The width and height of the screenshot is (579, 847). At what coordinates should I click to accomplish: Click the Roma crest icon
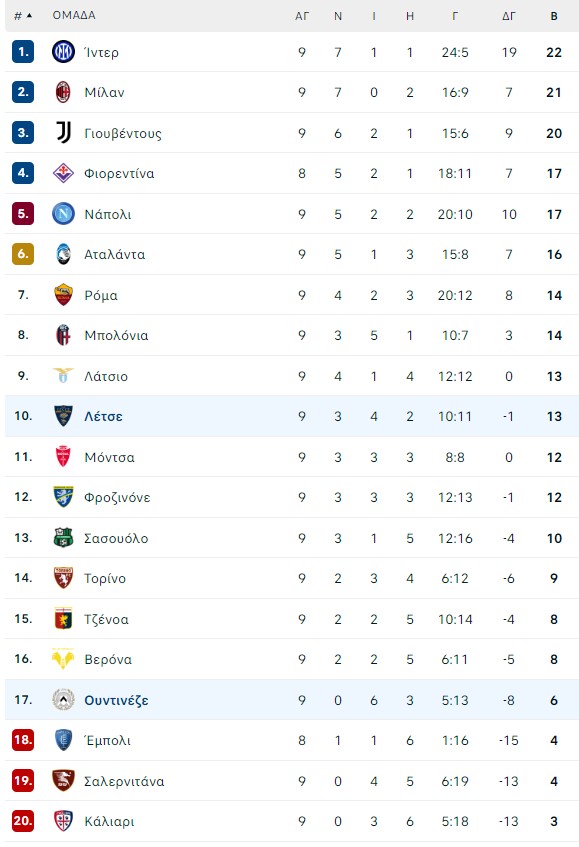coord(63,295)
